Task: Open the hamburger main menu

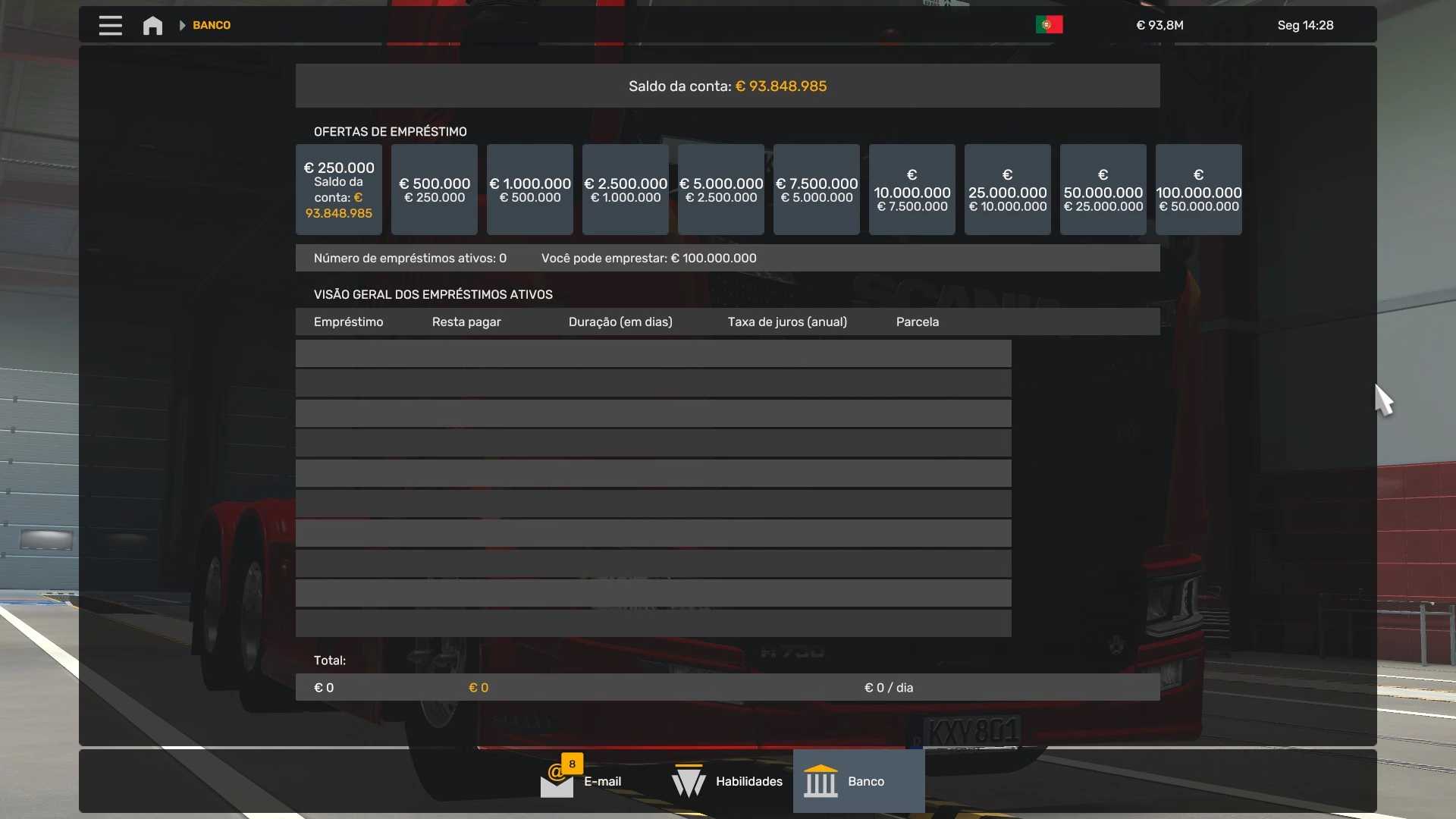Action: pos(110,25)
